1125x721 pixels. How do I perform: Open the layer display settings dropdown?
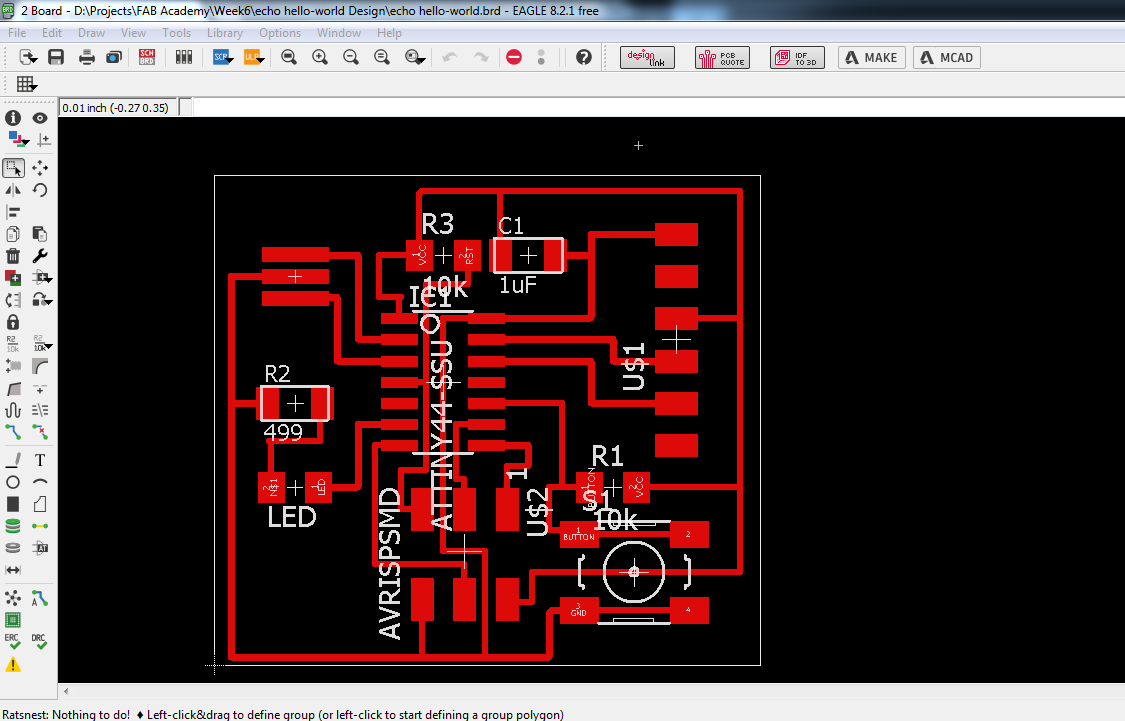coord(17,139)
